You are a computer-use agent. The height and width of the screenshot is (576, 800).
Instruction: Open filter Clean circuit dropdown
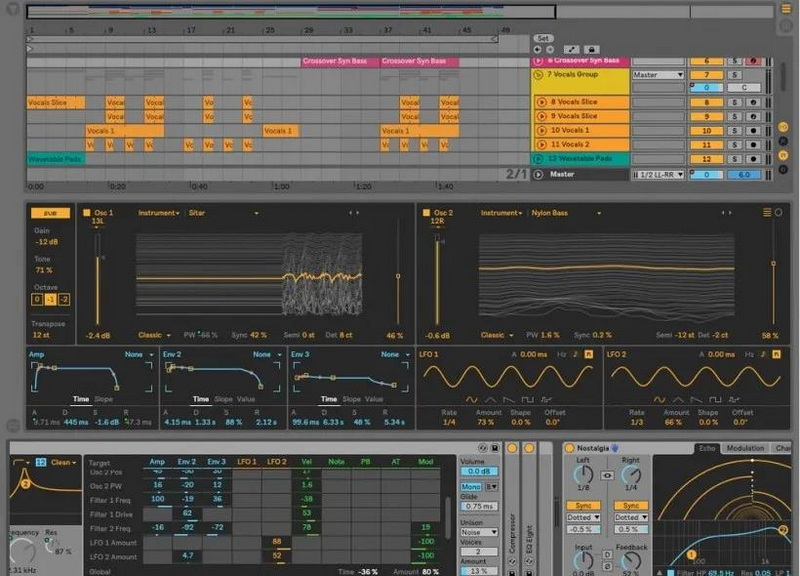click(63, 462)
